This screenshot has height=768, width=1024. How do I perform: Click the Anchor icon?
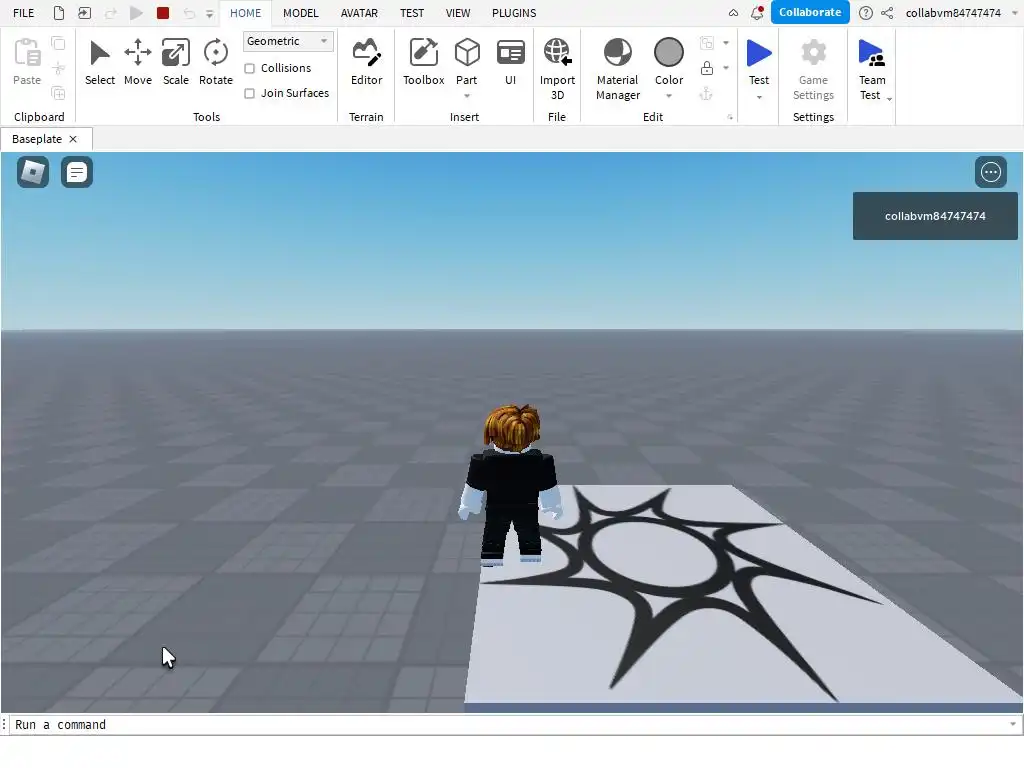[x=707, y=94]
